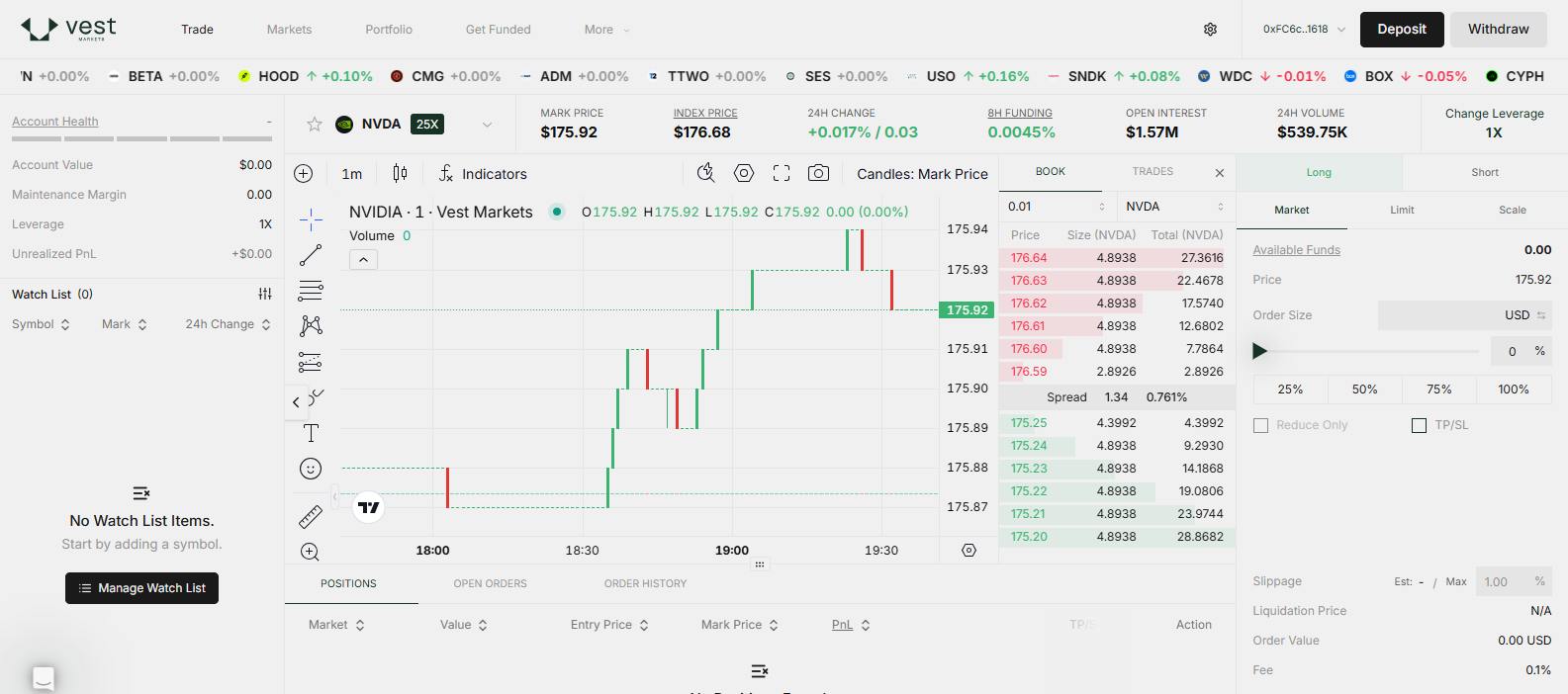Open chart time axis settings icon
The width and height of the screenshot is (1568, 694).
pos(968,551)
